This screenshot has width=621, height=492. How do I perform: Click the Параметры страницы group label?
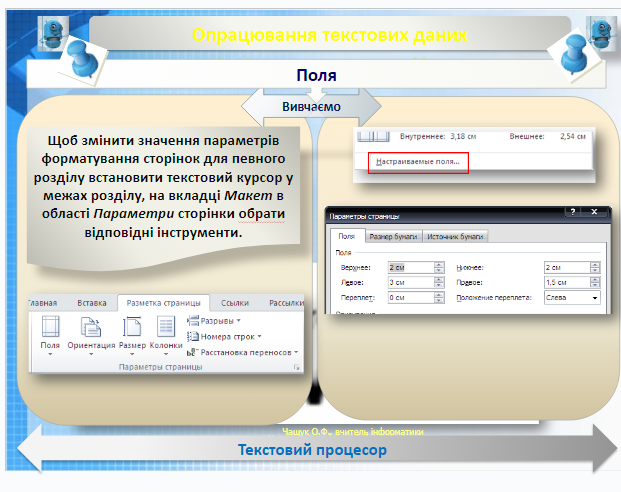161,367
